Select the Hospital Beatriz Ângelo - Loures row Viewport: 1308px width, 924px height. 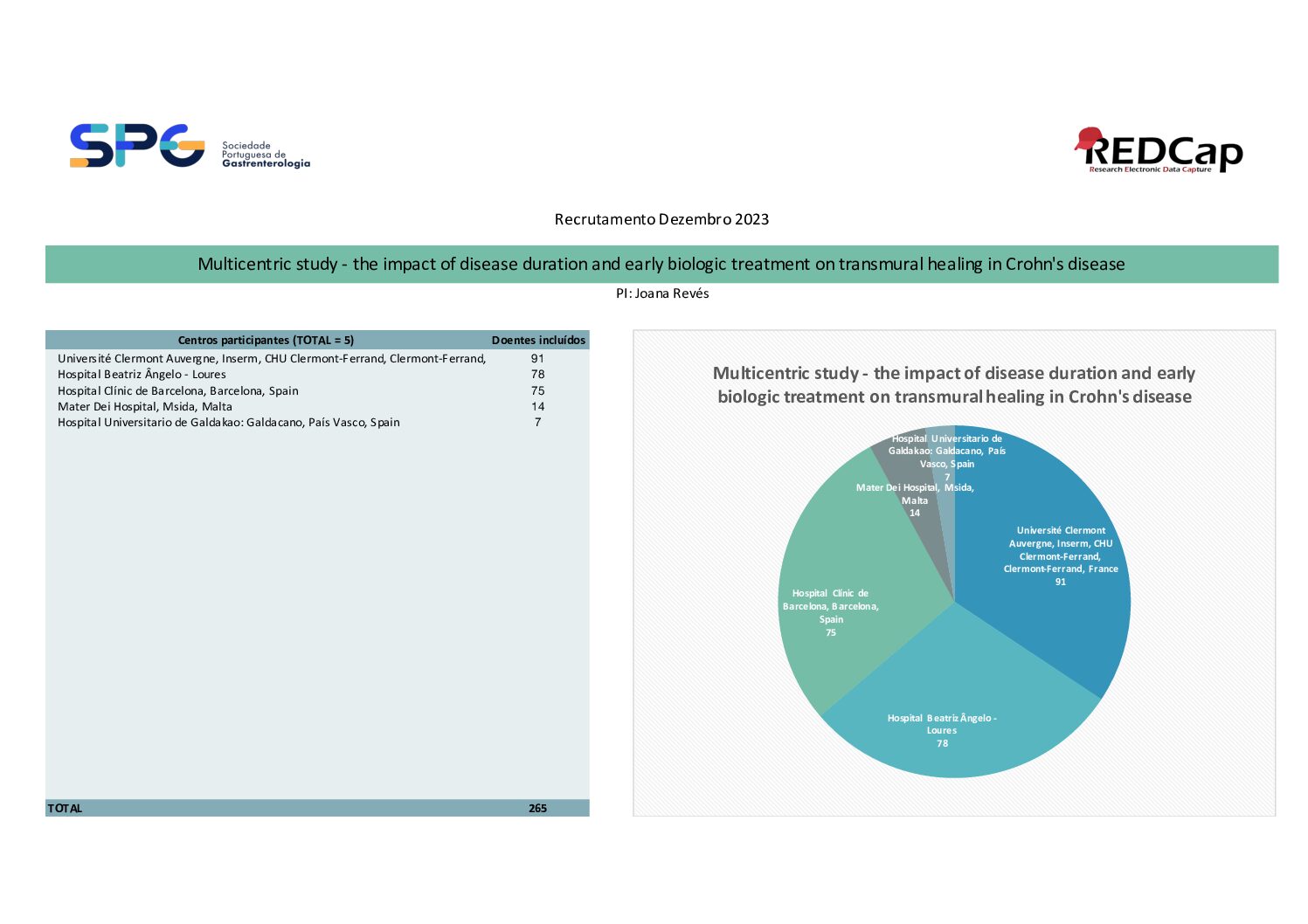317,375
